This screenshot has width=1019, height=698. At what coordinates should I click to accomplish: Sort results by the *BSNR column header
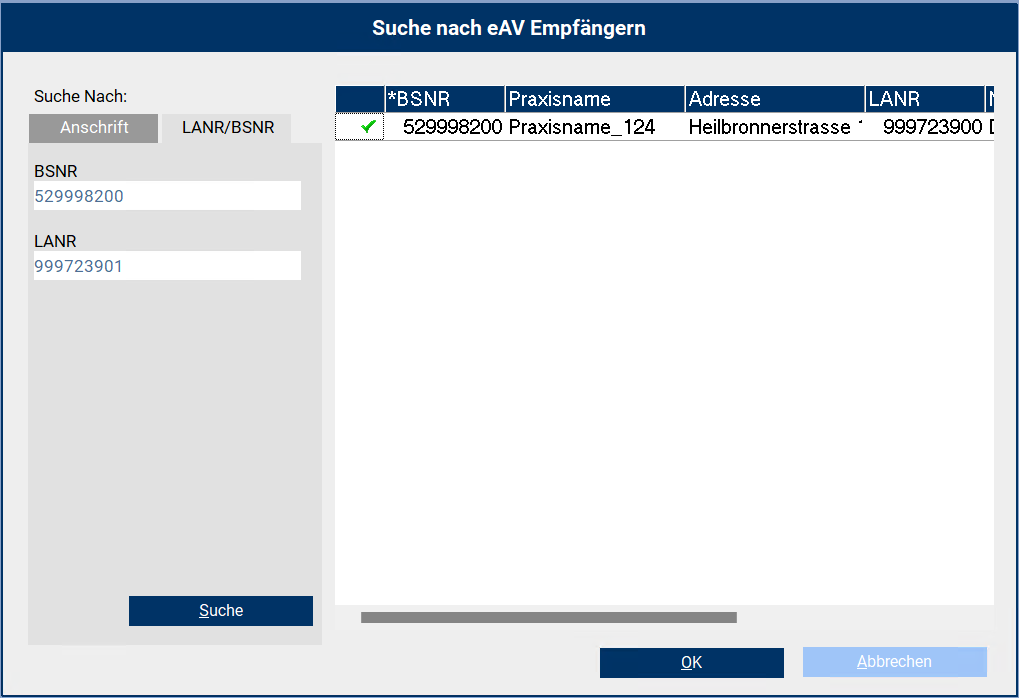coord(443,98)
